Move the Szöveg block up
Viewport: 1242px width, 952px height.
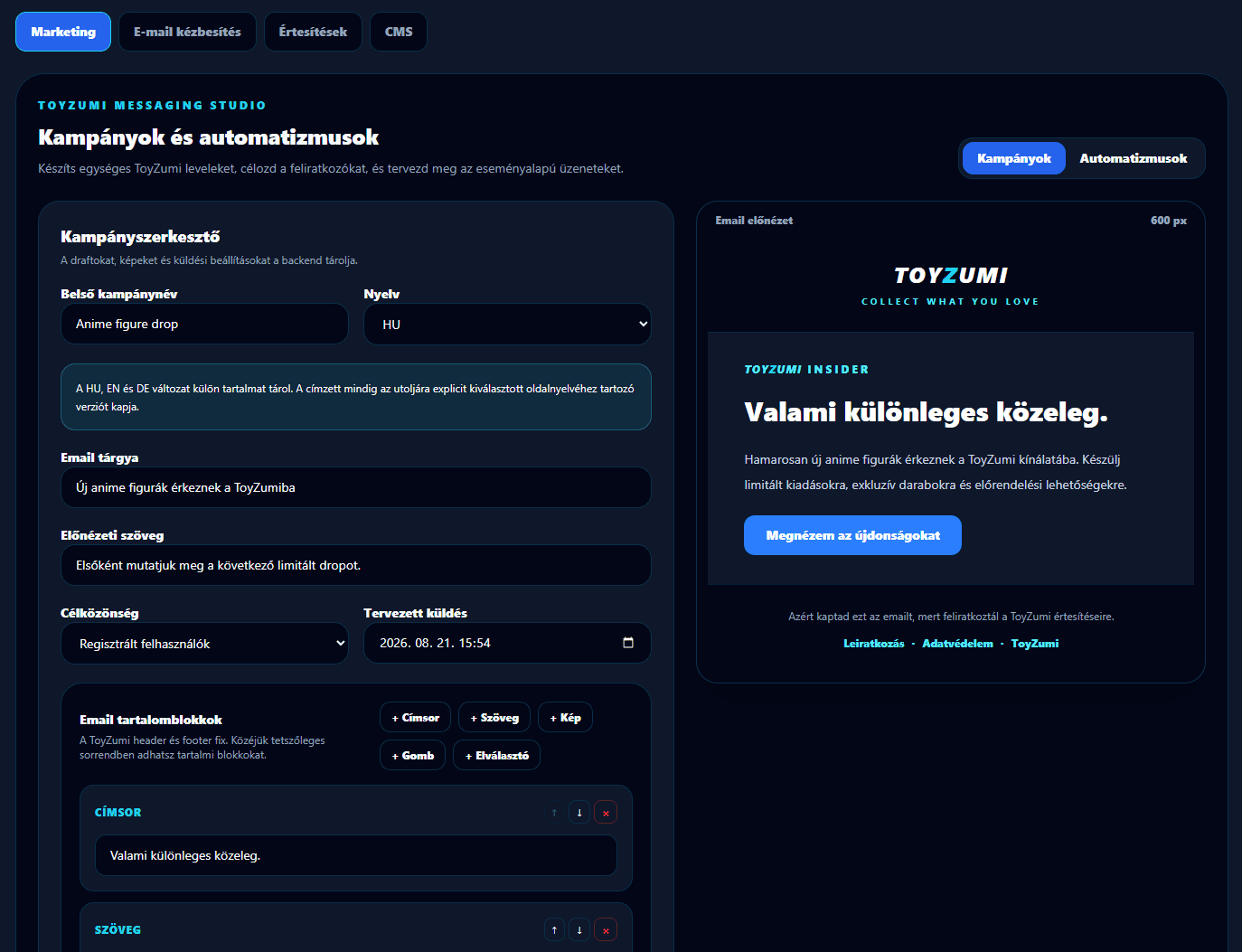554,929
